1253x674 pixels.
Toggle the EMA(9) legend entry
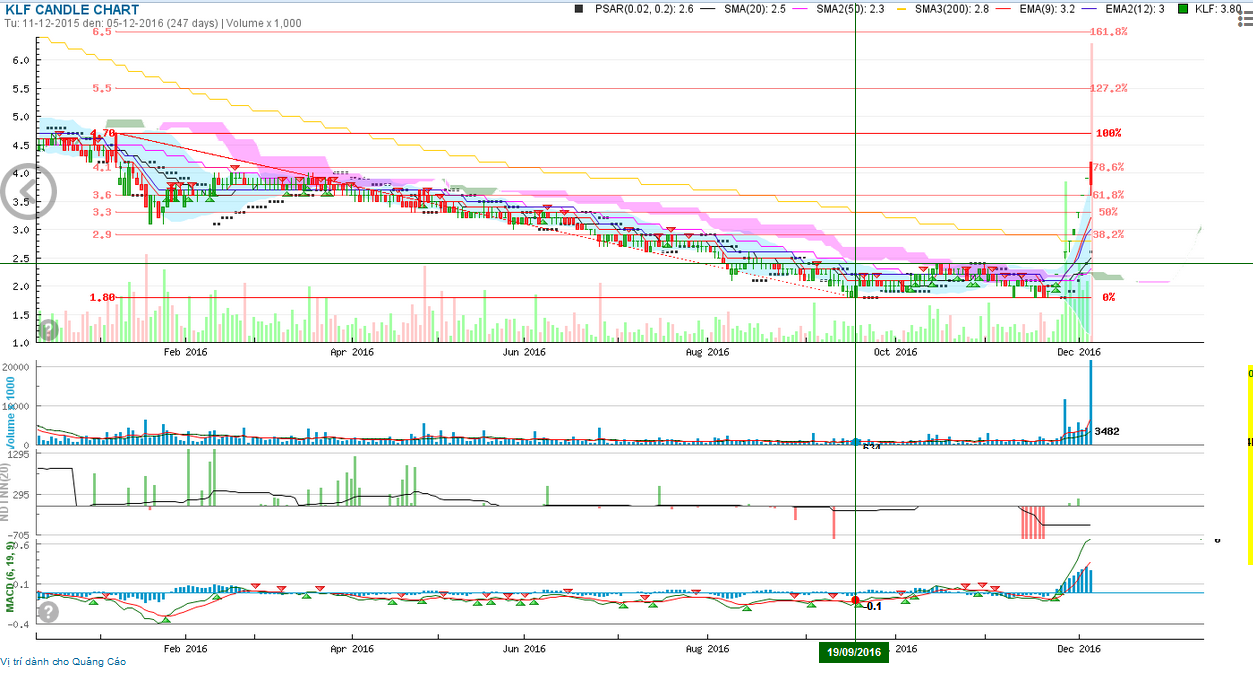1033,9
